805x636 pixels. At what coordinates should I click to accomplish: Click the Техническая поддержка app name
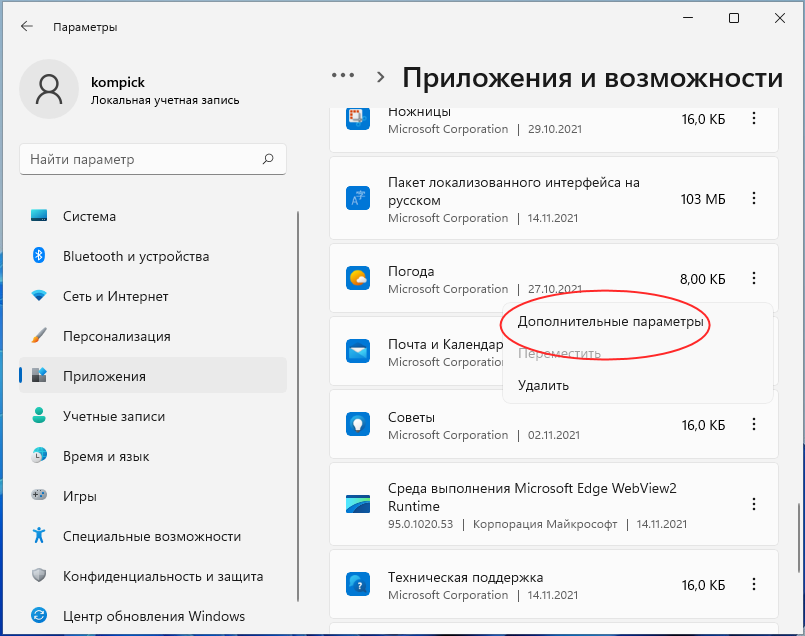(x=466, y=577)
